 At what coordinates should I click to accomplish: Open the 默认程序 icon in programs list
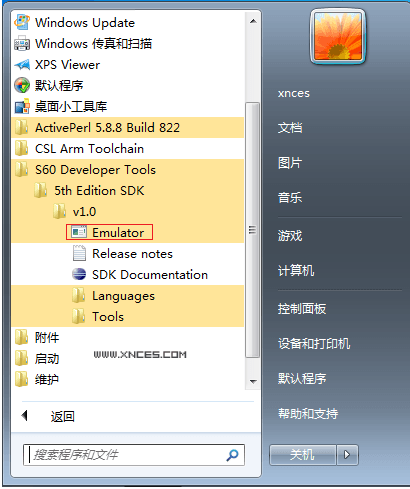pyautogui.click(x=22, y=85)
